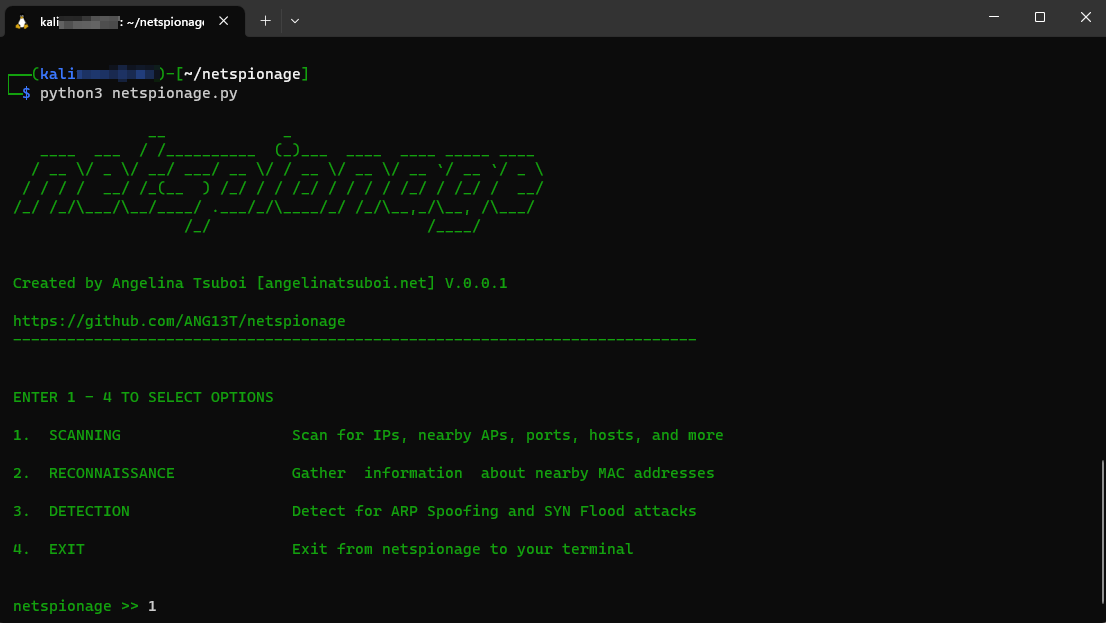The height and width of the screenshot is (623, 1106).
Task: Click 'ENTER 1 - 4 TO SELECT OPTIONS' heading
Action: [x=143, y=397]
